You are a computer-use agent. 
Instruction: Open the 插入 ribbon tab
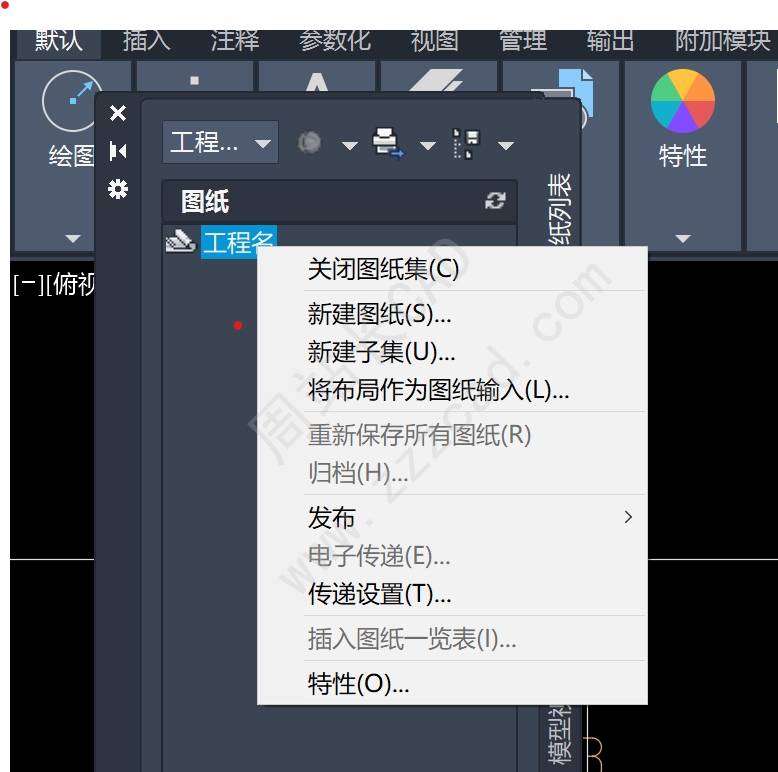click(146, 41)
